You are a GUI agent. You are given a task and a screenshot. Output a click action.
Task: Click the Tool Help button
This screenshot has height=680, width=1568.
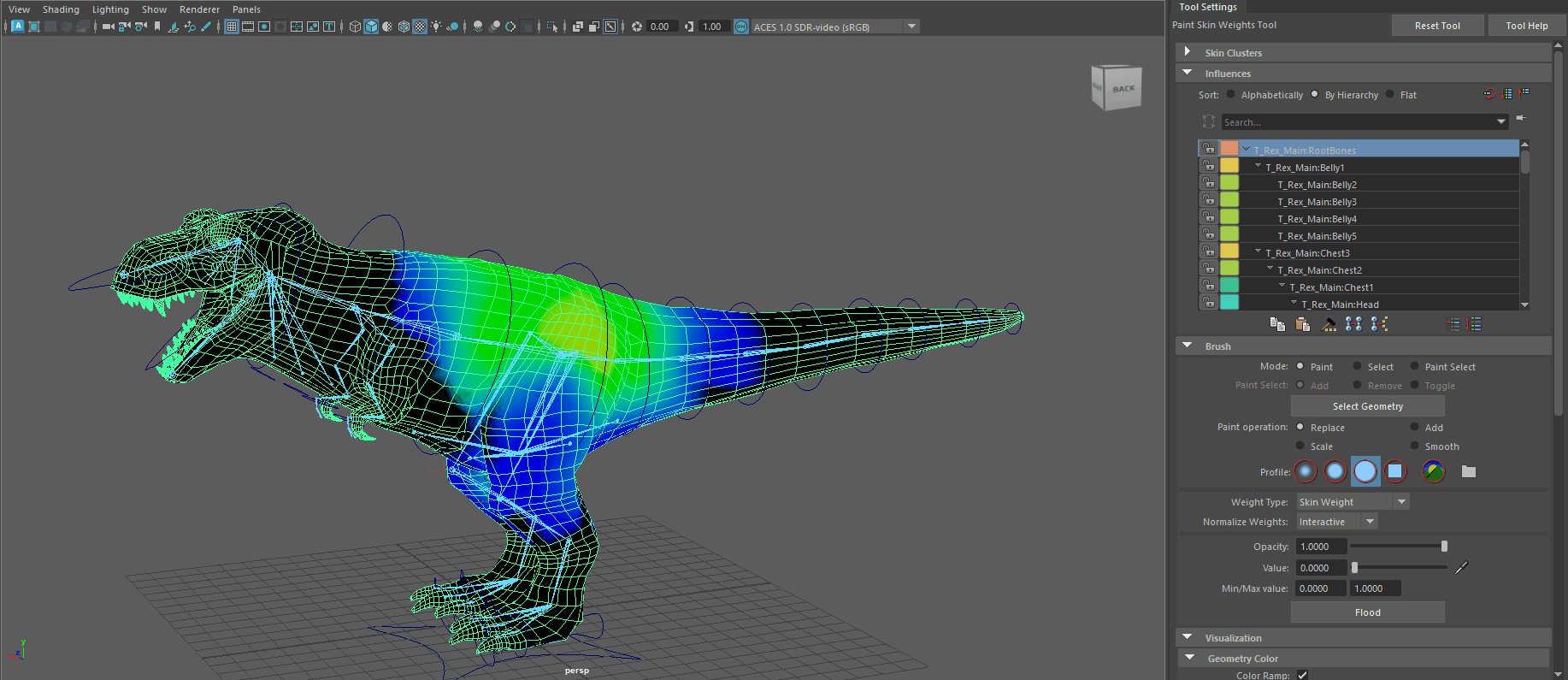click(1527, 26)
